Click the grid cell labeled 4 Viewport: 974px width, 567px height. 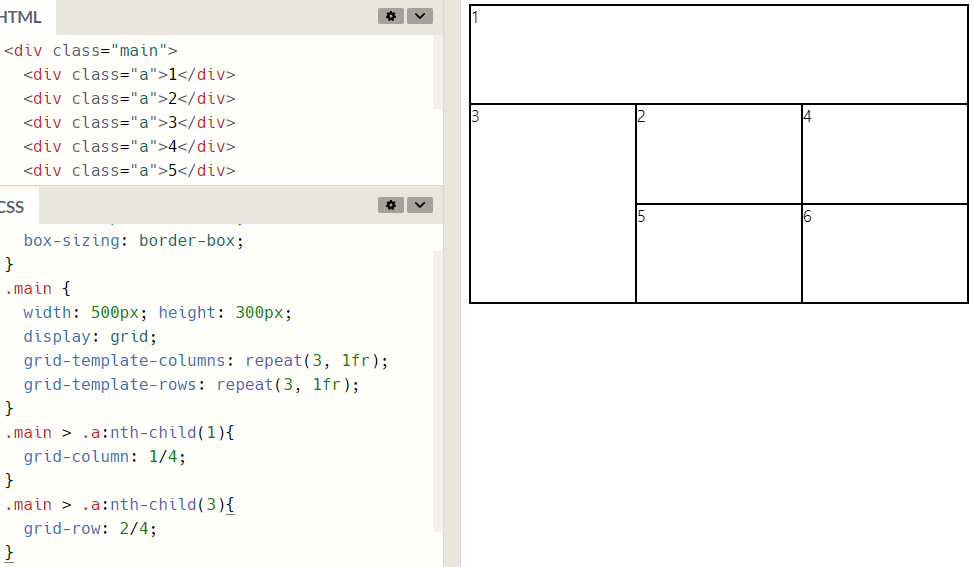coord(885,153)
